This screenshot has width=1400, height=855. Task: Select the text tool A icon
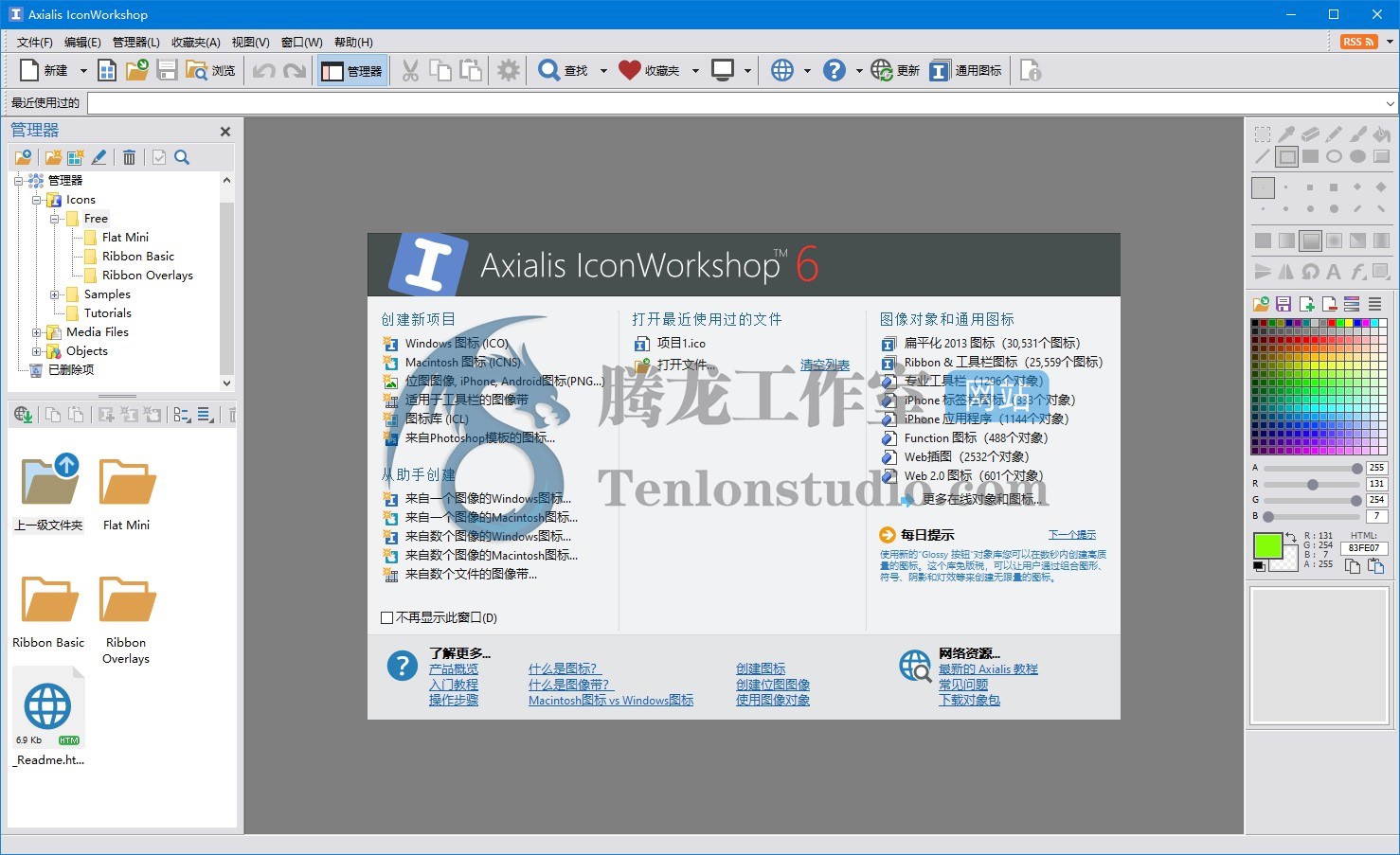point(1334,272)
